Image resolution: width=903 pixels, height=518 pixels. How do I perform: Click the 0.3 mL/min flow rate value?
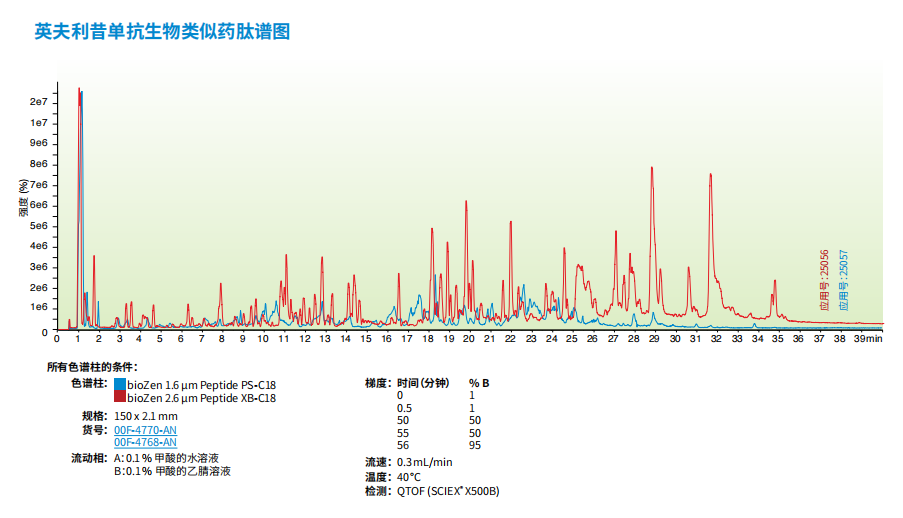click(x=425, y=462)
